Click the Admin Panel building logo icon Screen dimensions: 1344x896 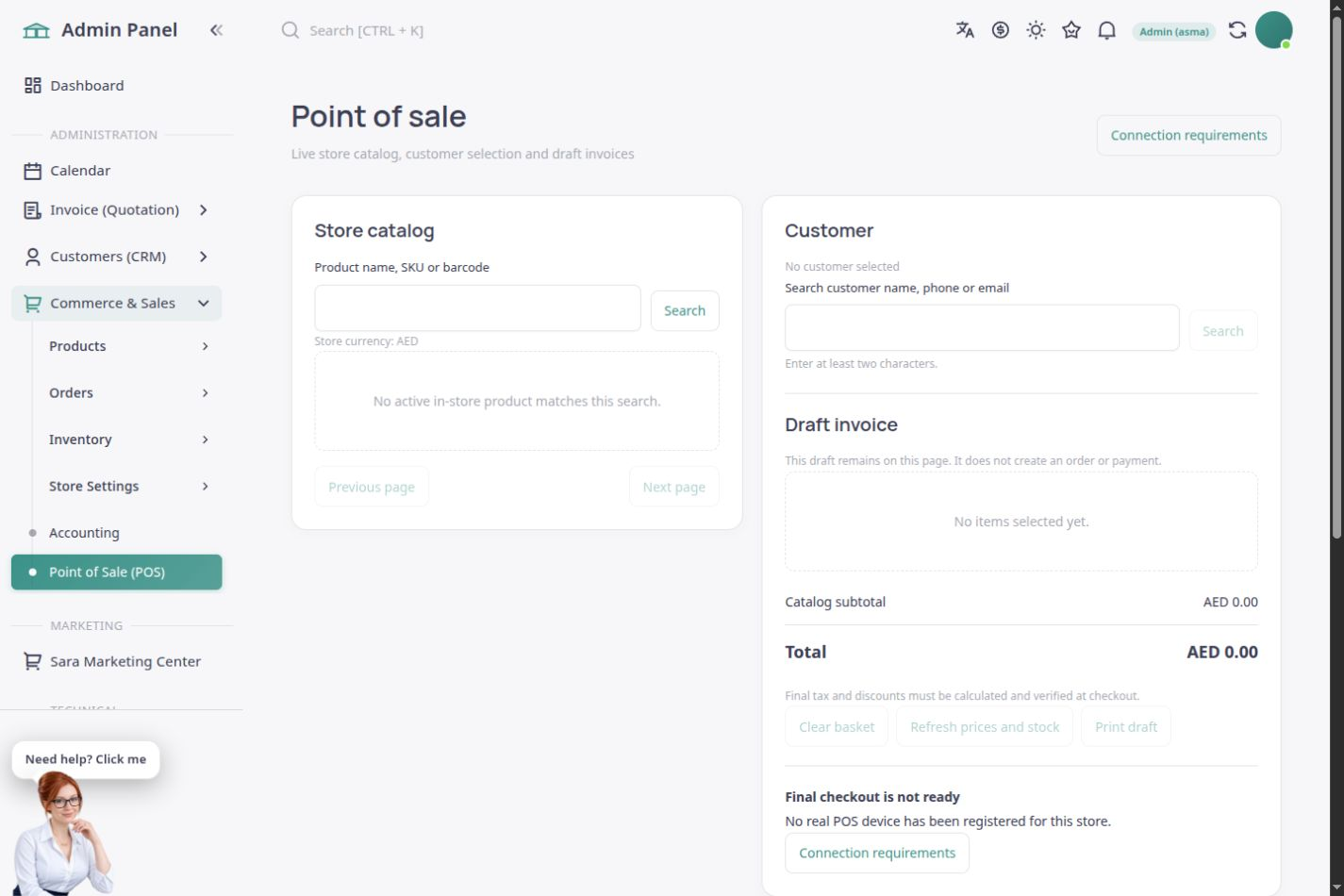tap(36, 30)
